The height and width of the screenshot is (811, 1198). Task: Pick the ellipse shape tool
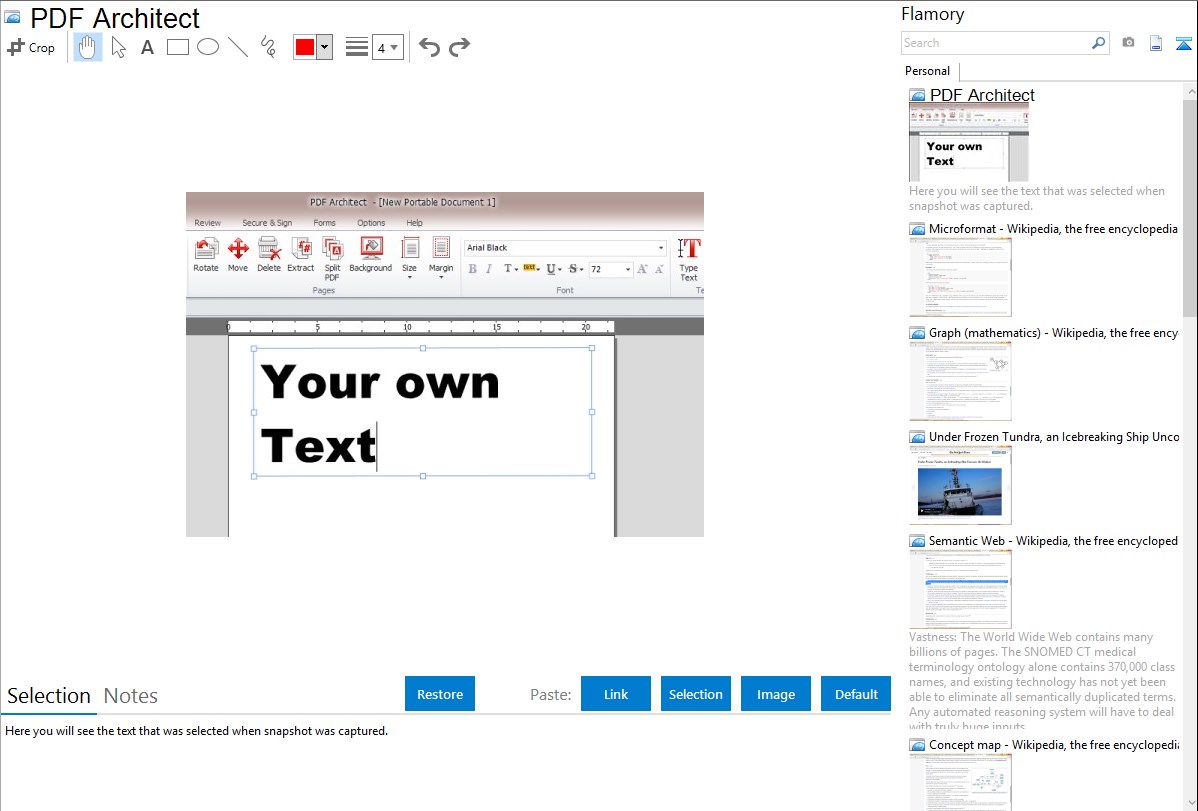[x=208, y=47]
